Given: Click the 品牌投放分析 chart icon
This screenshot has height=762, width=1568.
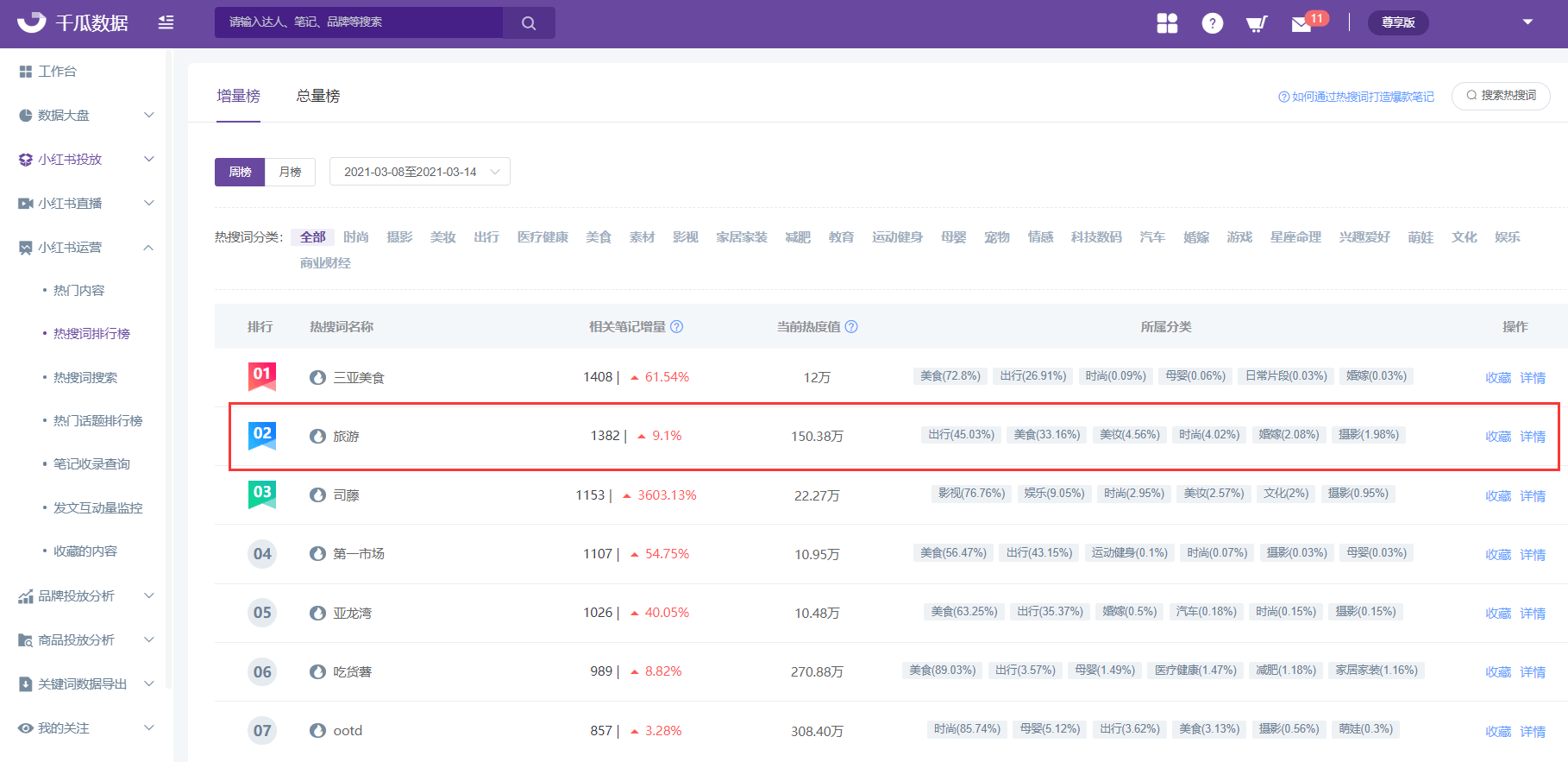Looking at the screenshot, I should coord(26,596).
